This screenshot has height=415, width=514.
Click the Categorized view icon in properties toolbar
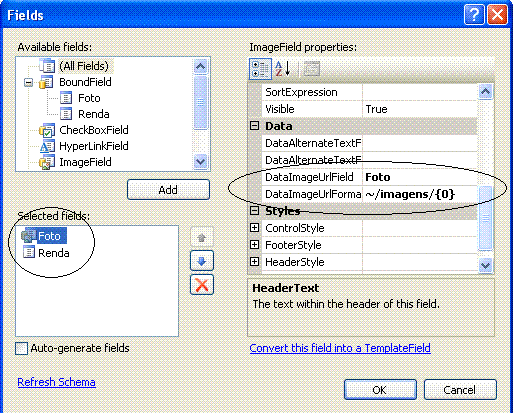[260, 69]
